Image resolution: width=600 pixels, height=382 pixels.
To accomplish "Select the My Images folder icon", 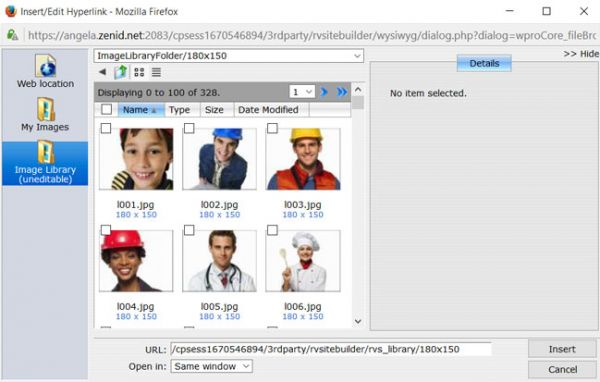I will click(x=46, y=109).
